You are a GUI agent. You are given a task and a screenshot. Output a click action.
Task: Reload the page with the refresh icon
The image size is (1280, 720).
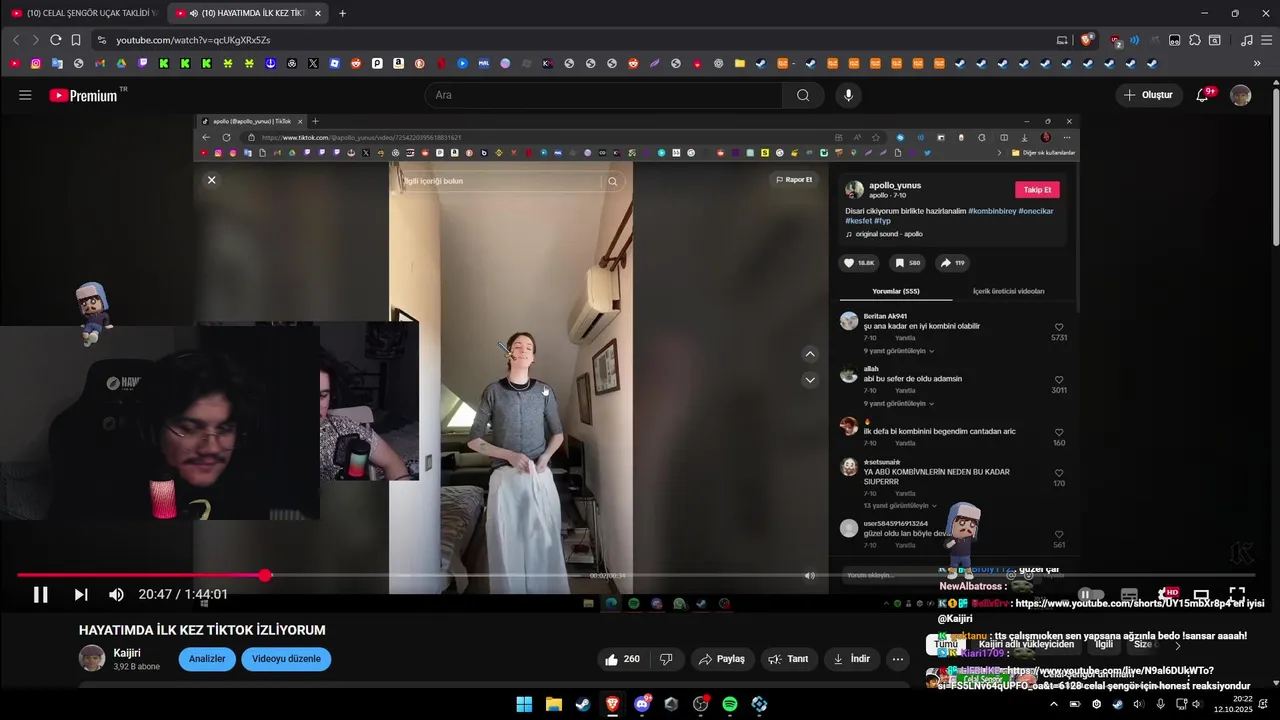coord(55,40)
